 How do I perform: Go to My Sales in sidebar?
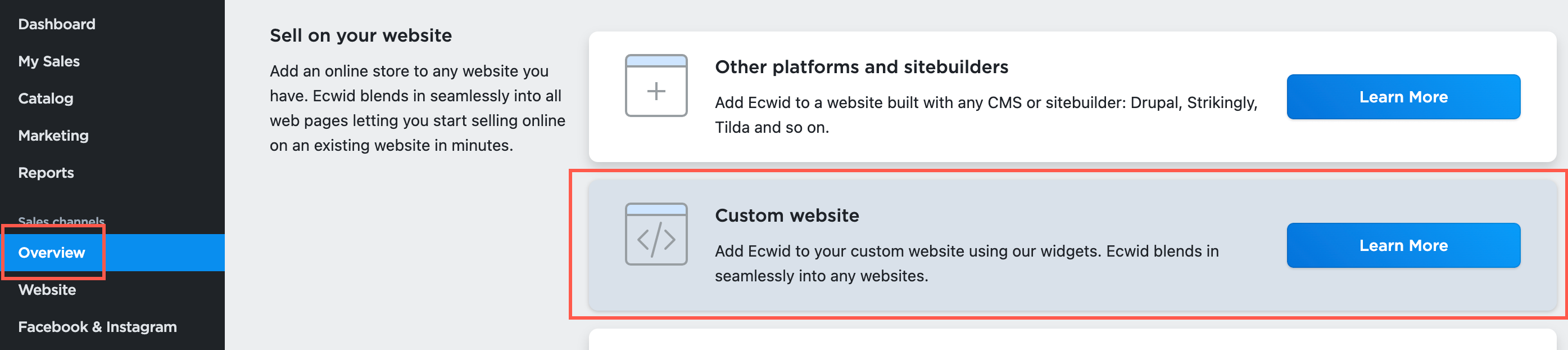pyautogui.click(x=49, y=61)
